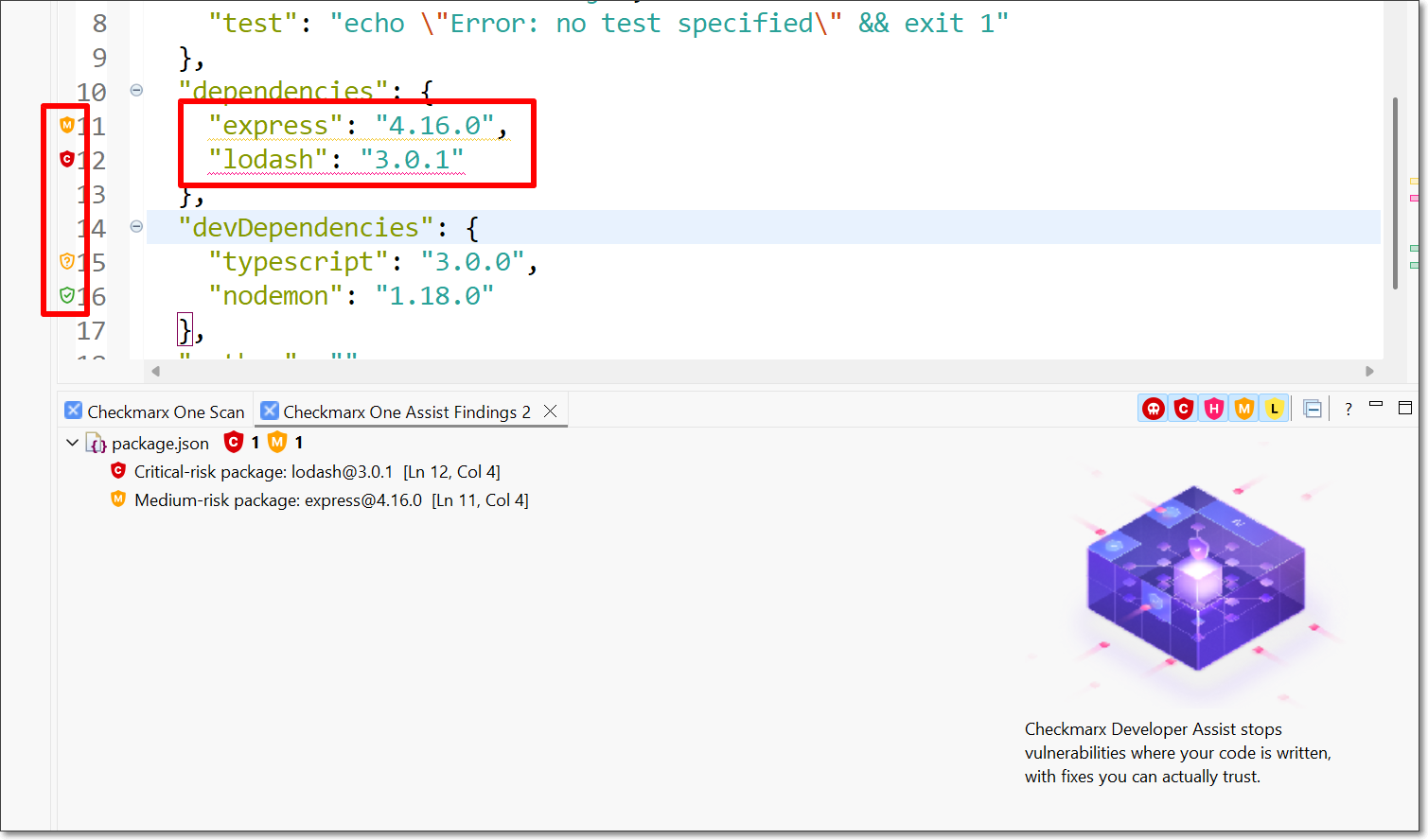Click the pink overview ruler annotation marker
Screen dimensions: 1428x840
[x=1414, y=198]
